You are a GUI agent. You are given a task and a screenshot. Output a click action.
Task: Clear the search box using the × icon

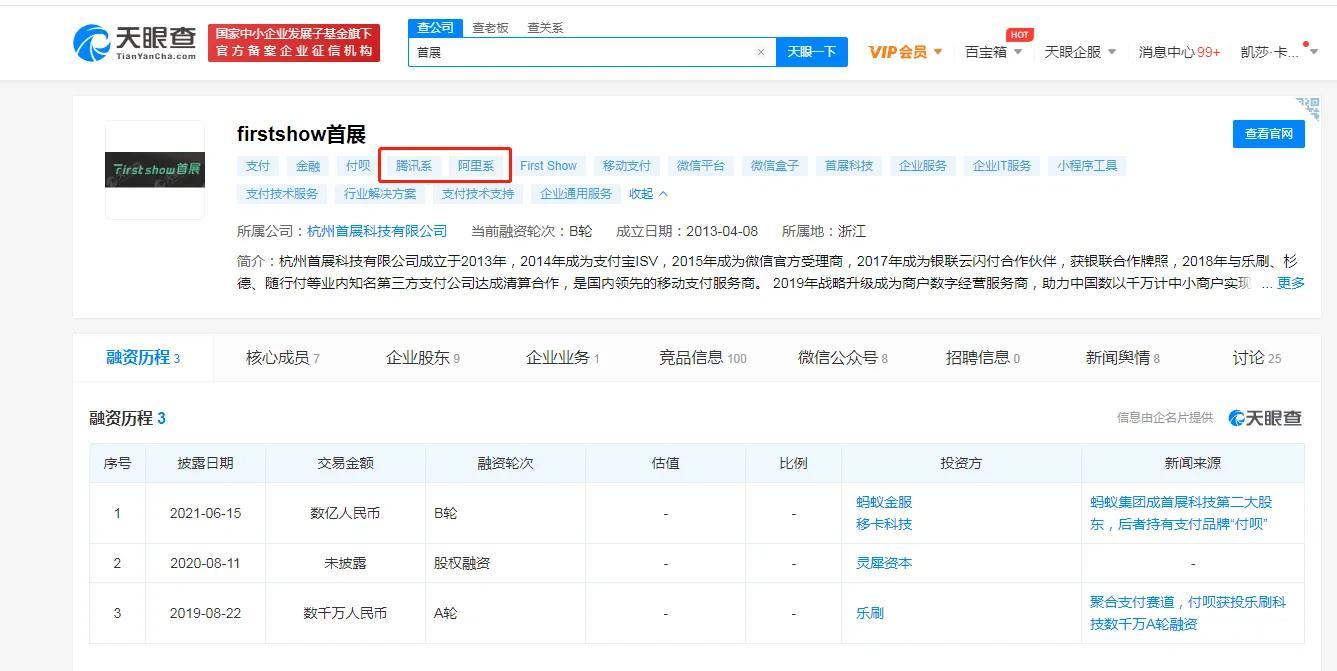[x=761, y=51]
